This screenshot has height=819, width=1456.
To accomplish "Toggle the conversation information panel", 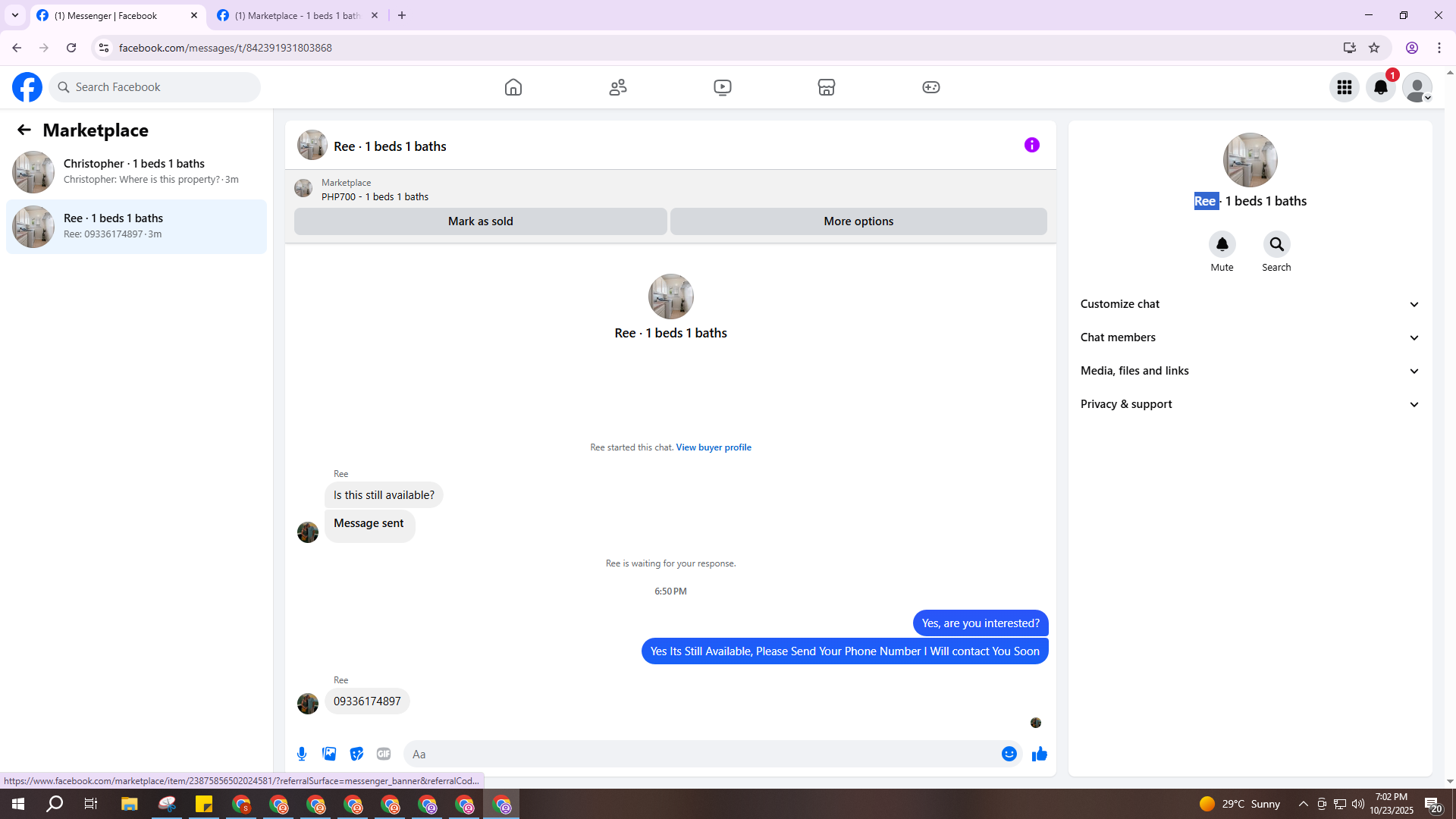I will (x=1031, y=145).
